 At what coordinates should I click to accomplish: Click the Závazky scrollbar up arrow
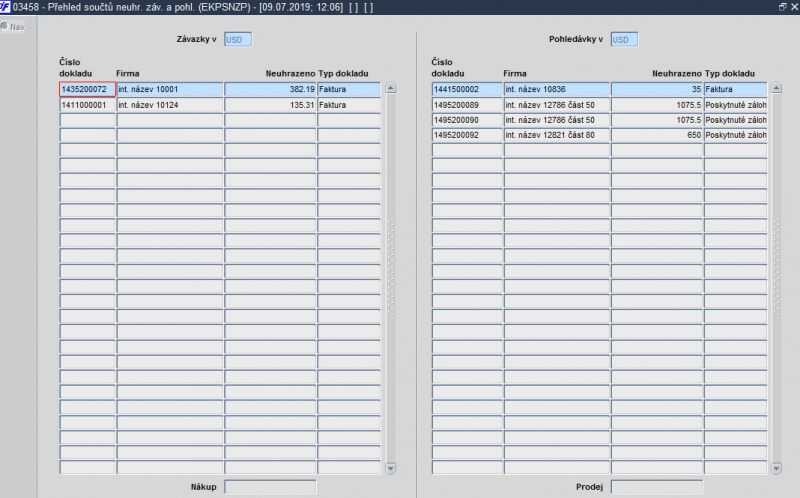pyautogui.click(x=391, y=88)
